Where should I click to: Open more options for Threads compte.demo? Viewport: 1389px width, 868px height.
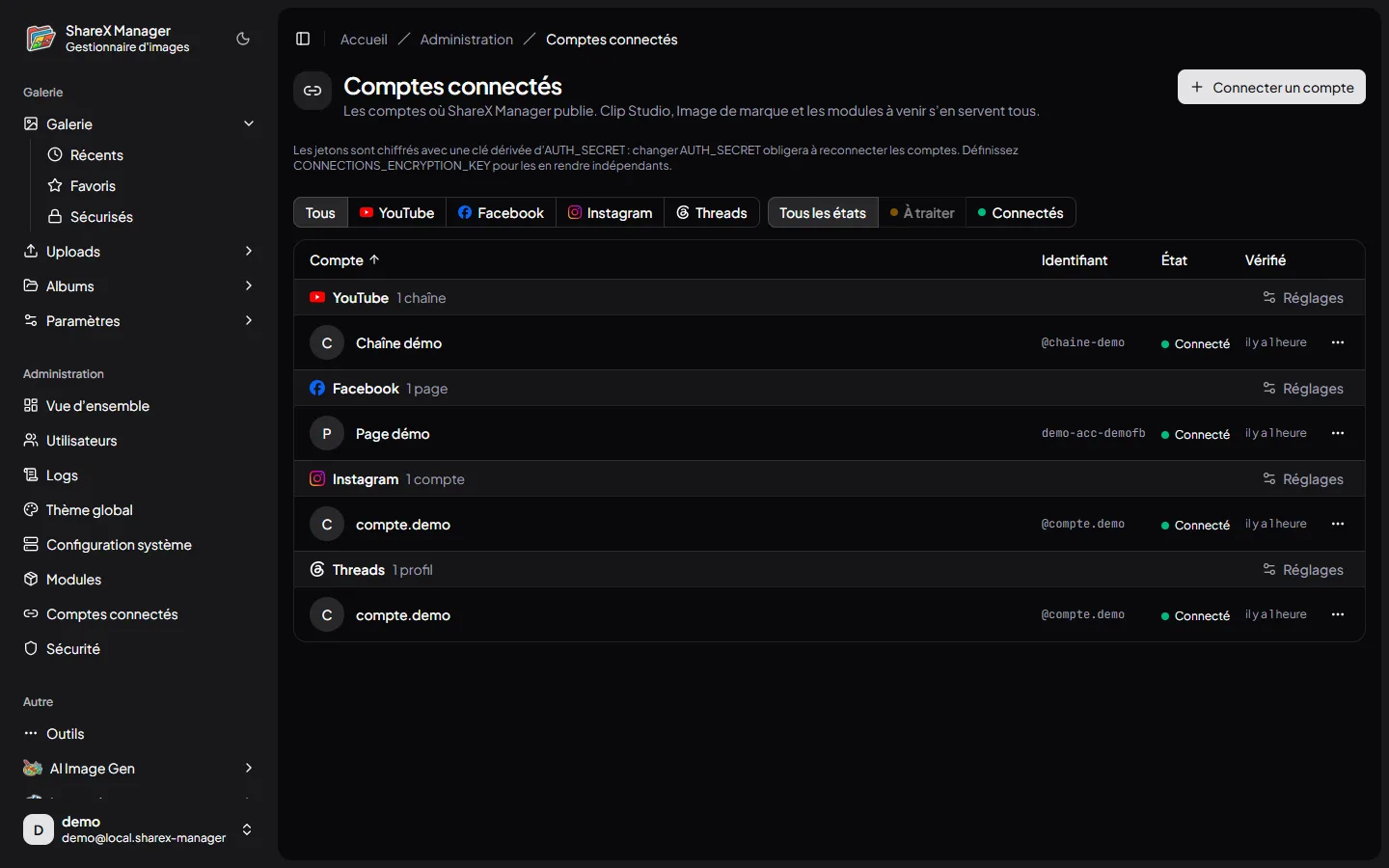(1338, 614)
